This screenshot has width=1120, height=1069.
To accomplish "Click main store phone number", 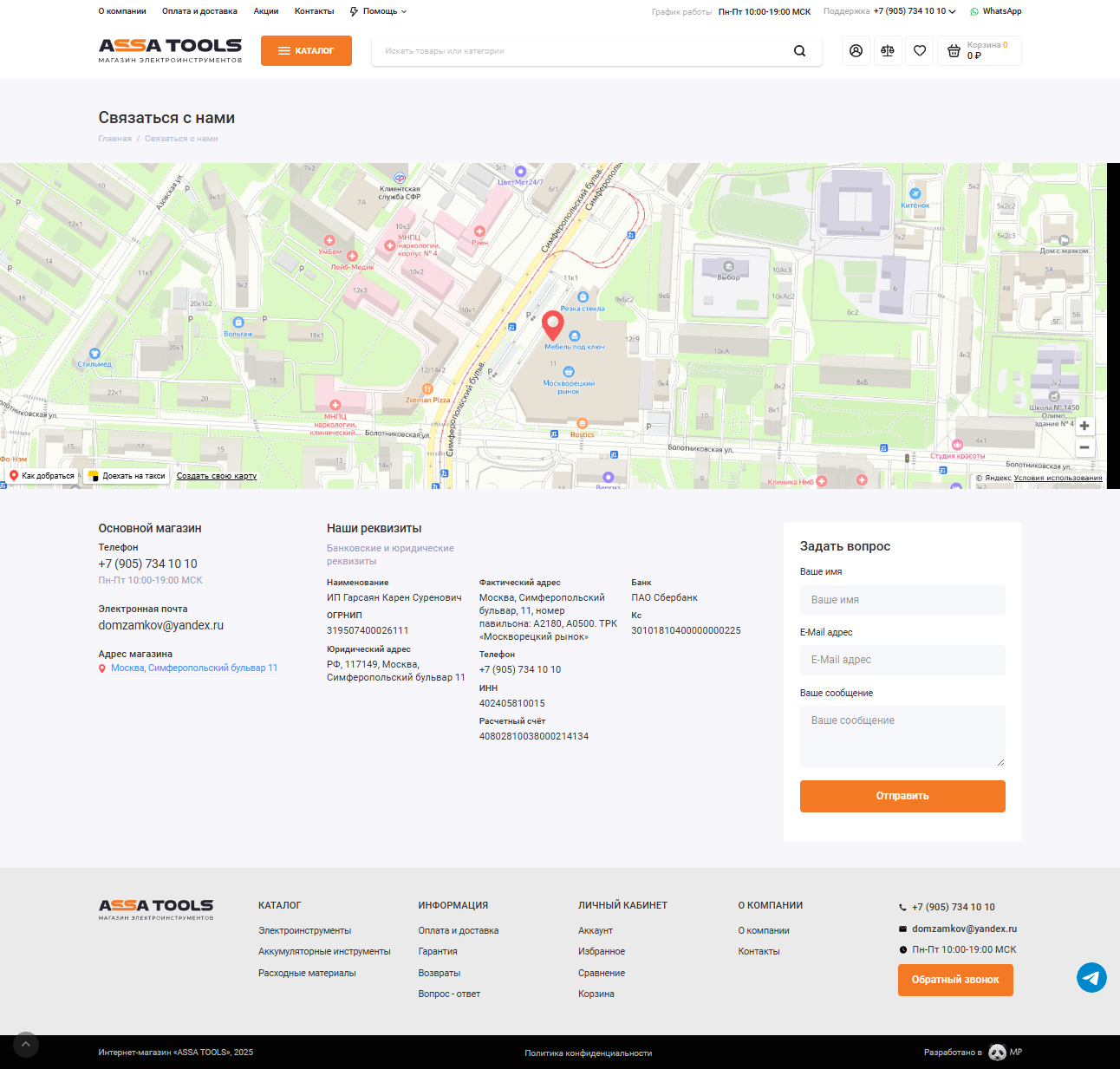I will tap(148, 564).
